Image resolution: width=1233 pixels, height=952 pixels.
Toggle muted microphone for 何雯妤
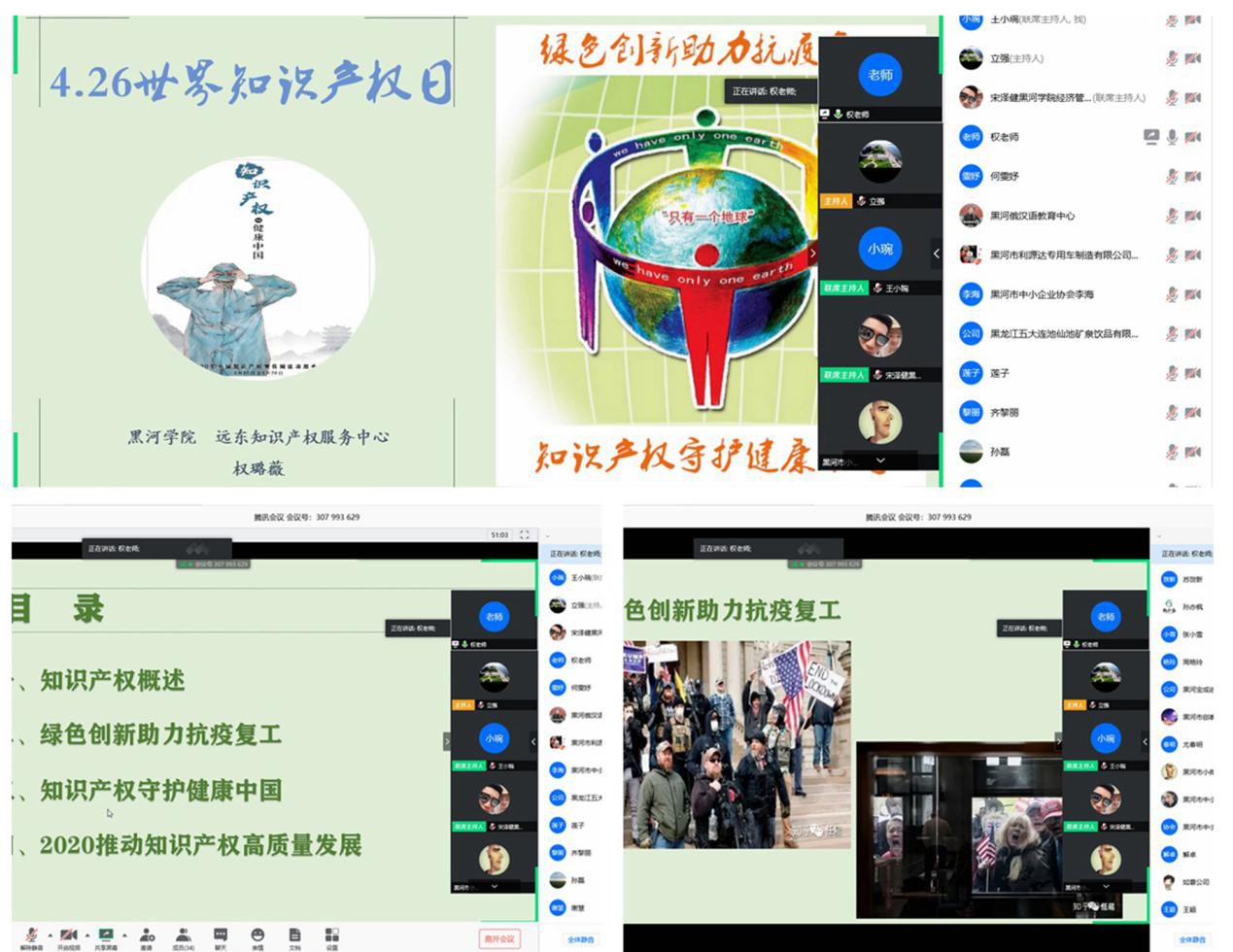click(1172, 177)
